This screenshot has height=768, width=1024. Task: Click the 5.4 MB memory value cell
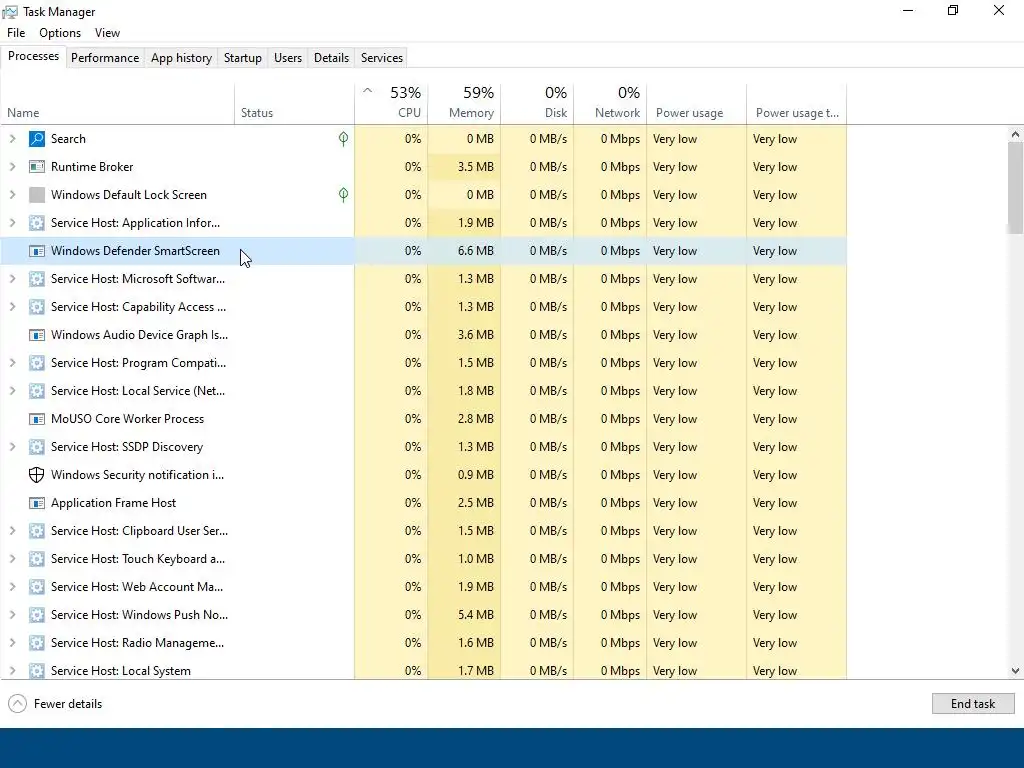pyautogui.click(x=464, y=615)
